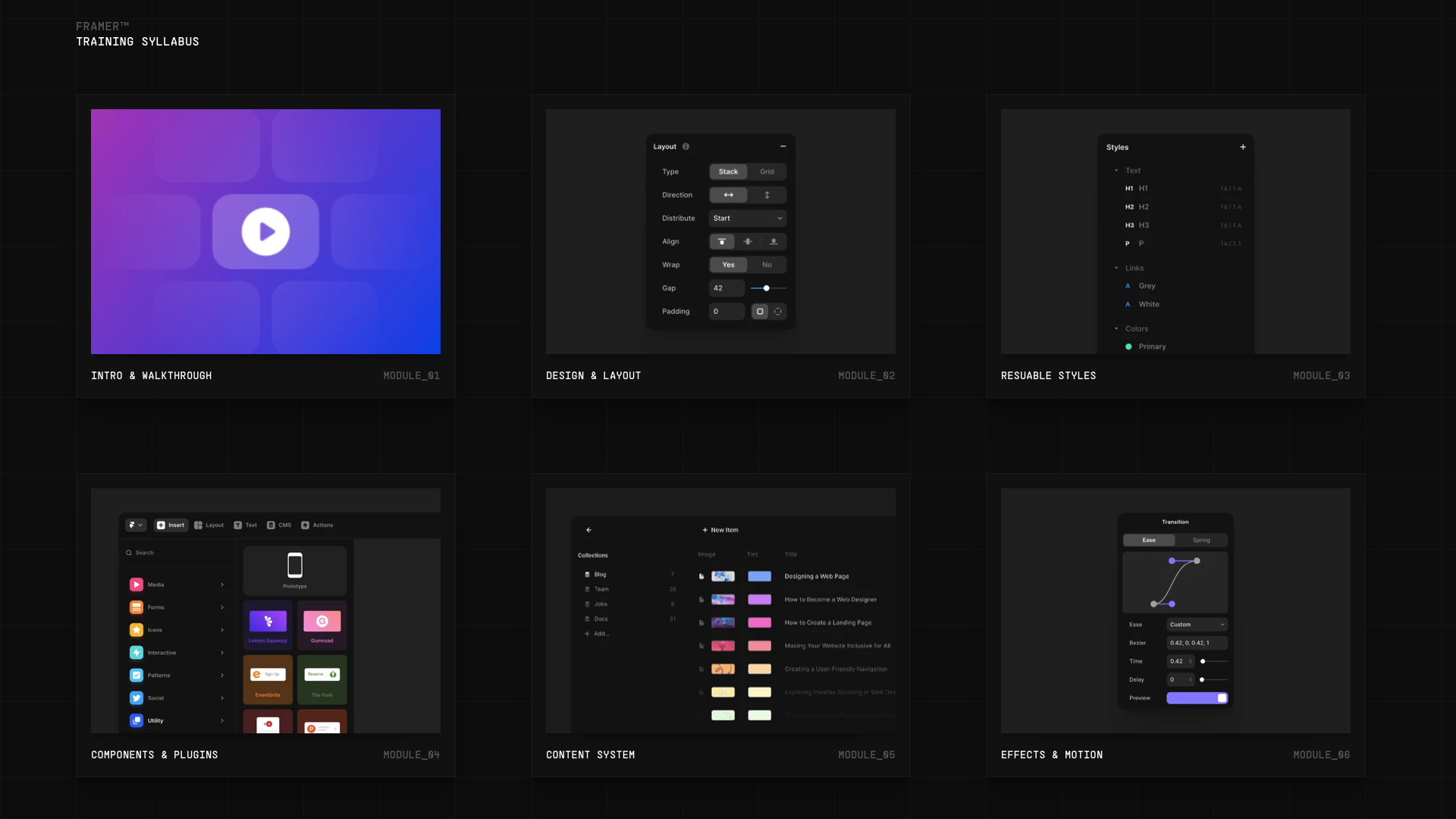Screen dimensions: 1456x819
Task: Open the Distribute Start dropdown
Action: tap(747, 218)
